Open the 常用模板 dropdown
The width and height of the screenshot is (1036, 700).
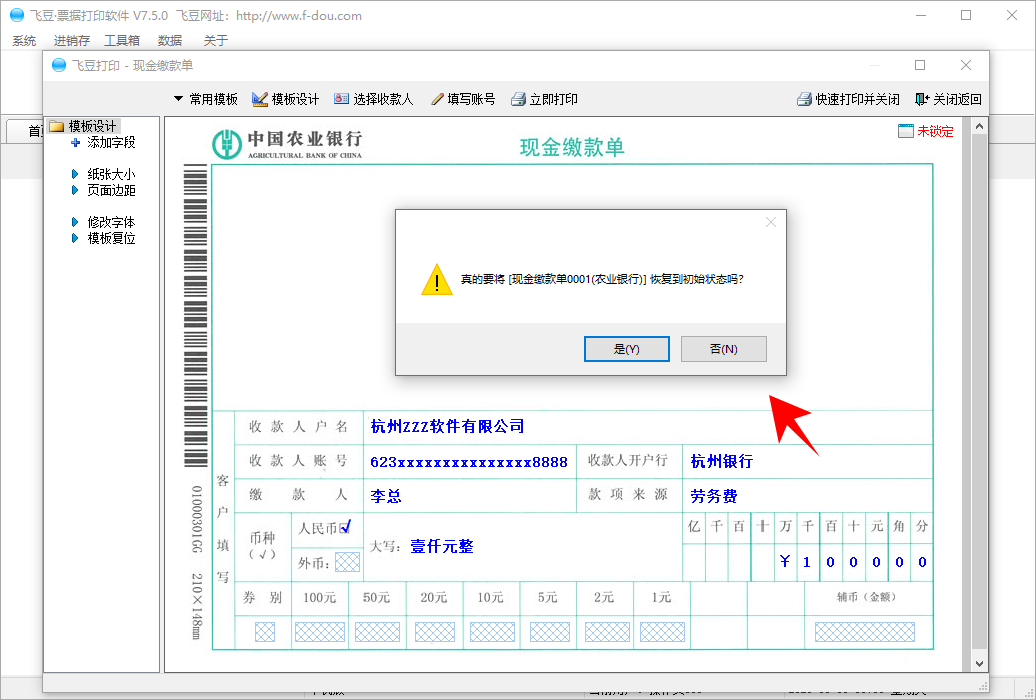pos(205,99)
